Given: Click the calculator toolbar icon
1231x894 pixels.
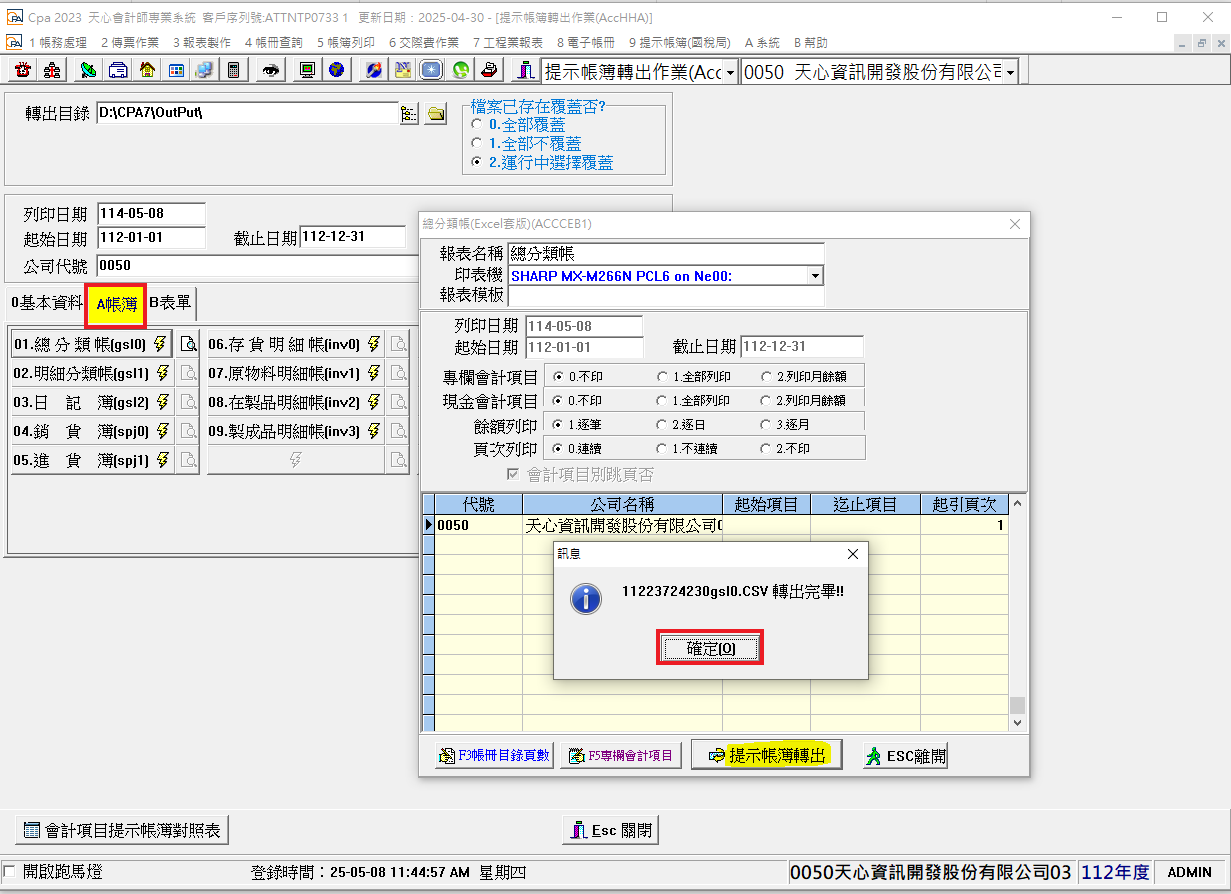Looking at the screenshot, I should click(233, 70).
